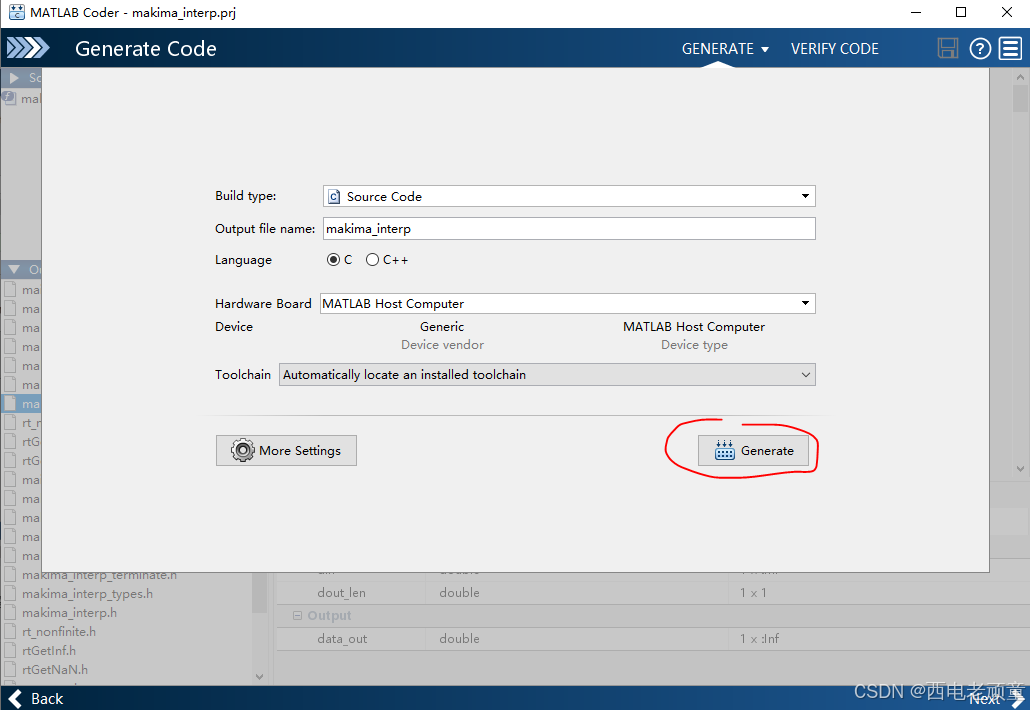Select makima_interp_types.h in file list
The height and width of the screenshot is (710, 1030).
[87, 594]
